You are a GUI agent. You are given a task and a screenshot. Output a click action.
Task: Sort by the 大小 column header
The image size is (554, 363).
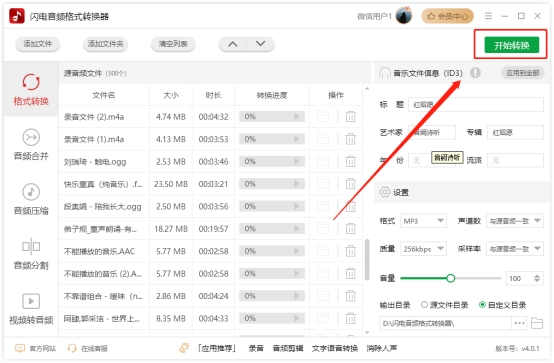pos(171,95)
